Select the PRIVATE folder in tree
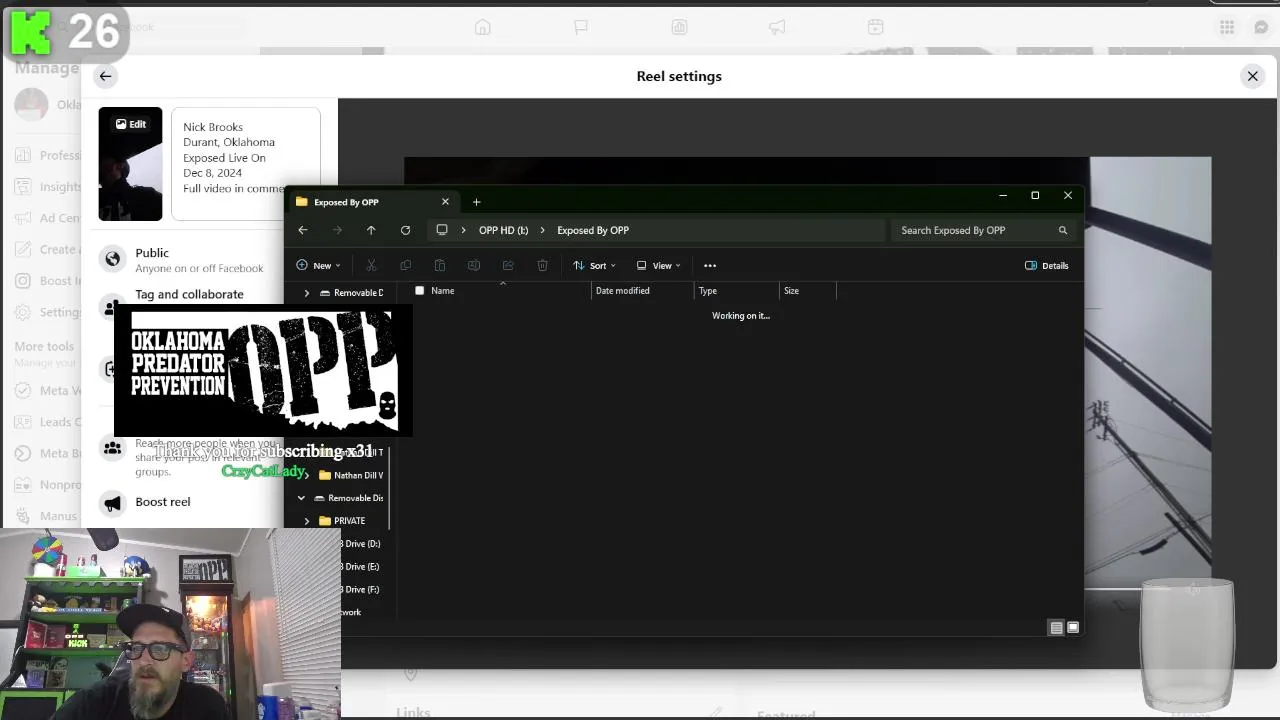1280x720 pixels. 349,521
